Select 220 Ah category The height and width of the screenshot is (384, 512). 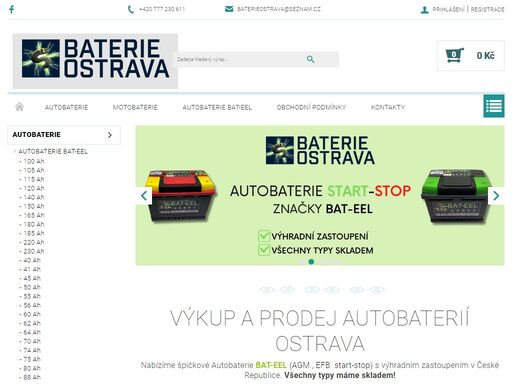click(x=34, y=242)
